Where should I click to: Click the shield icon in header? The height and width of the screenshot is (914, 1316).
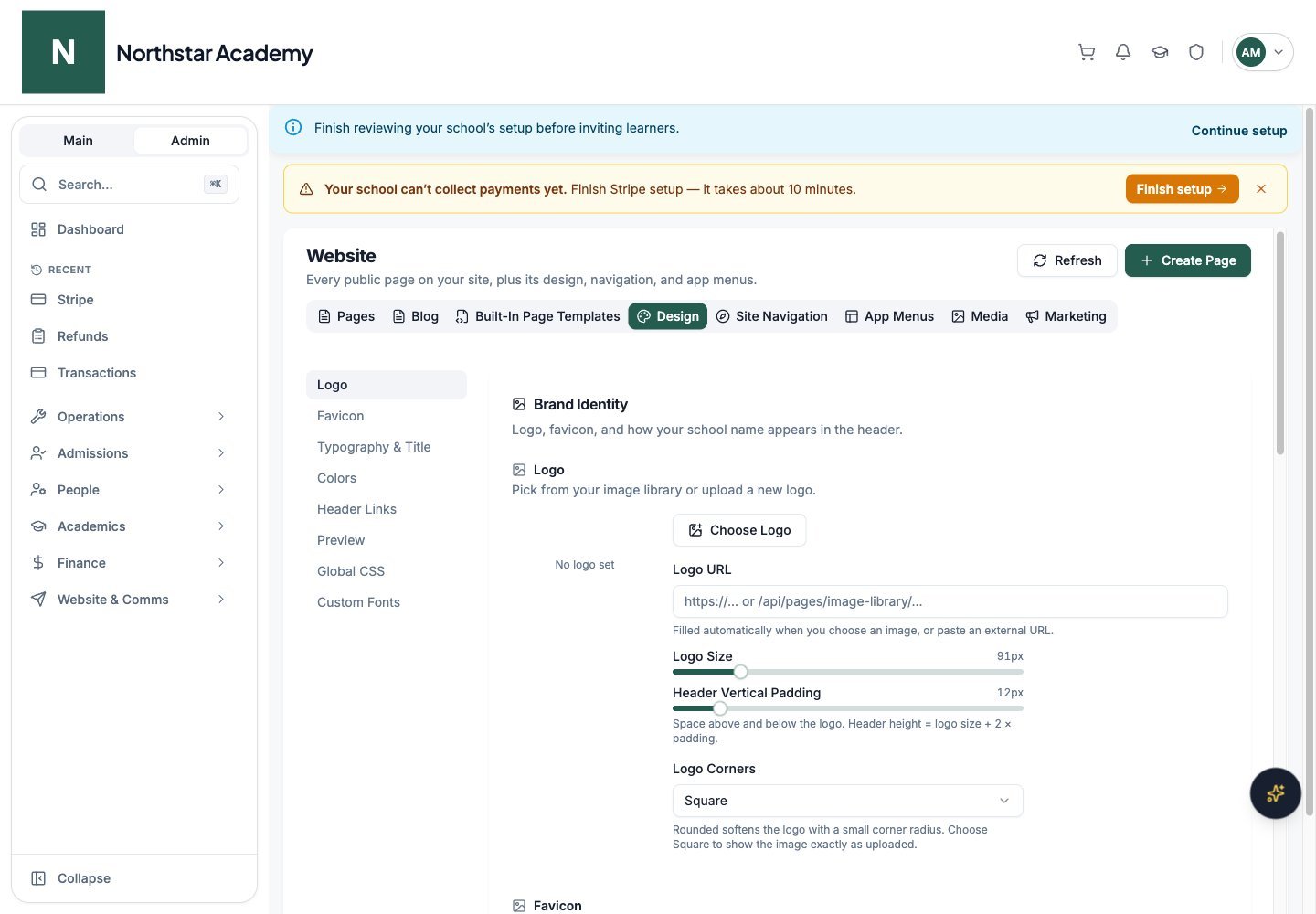1196,52
